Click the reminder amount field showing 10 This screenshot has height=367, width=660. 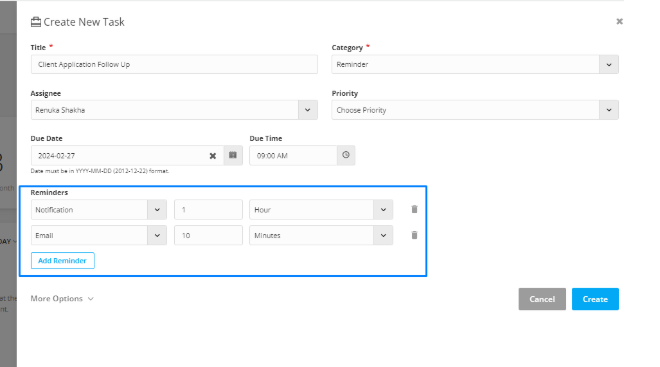208,235
